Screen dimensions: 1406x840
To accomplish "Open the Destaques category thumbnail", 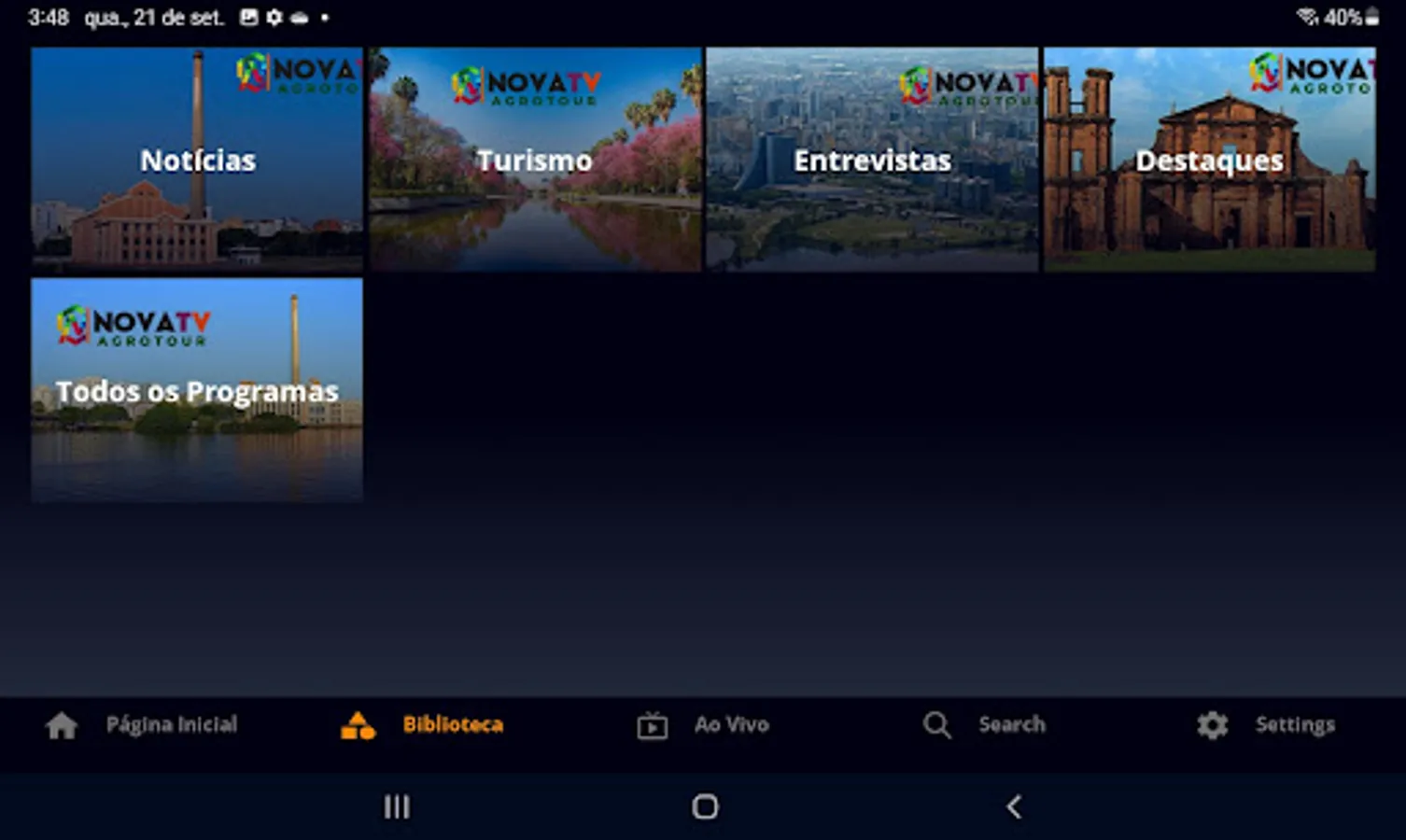I will click(x=1210, y=160).
